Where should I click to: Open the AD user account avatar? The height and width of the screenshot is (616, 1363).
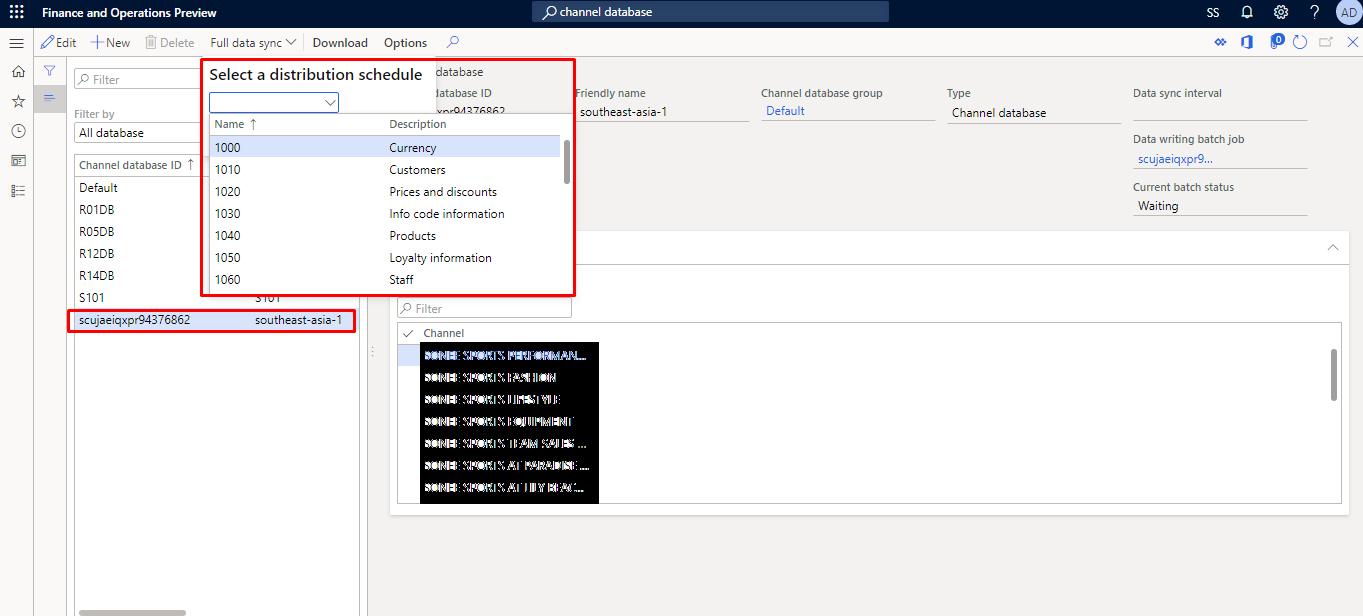1348,13
